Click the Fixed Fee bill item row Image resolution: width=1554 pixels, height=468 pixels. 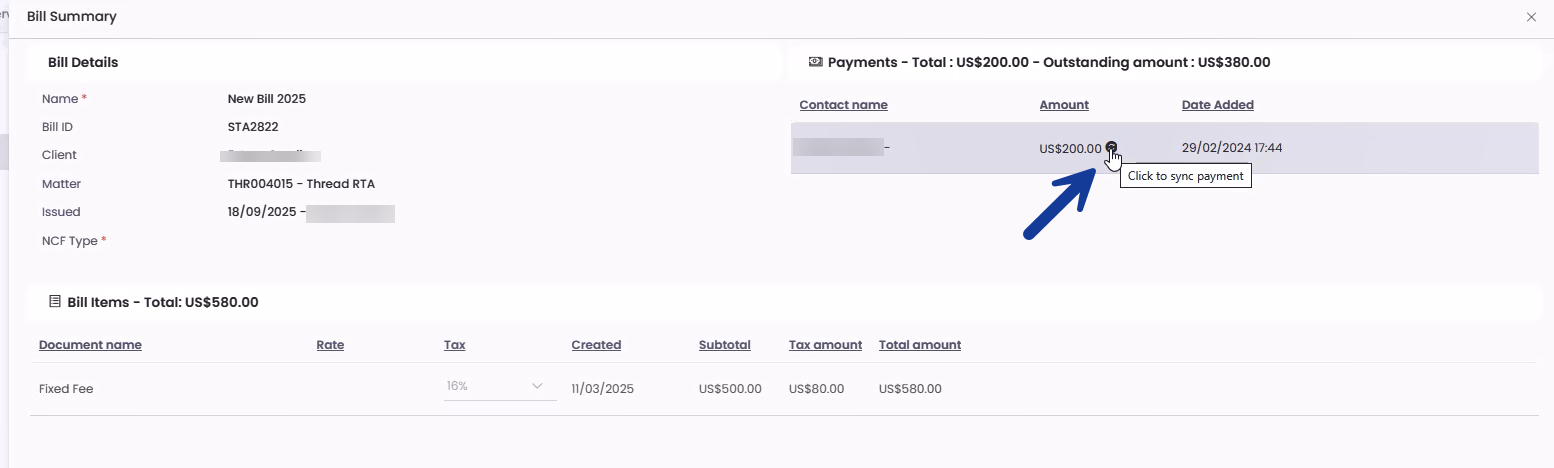pos(66,389)
